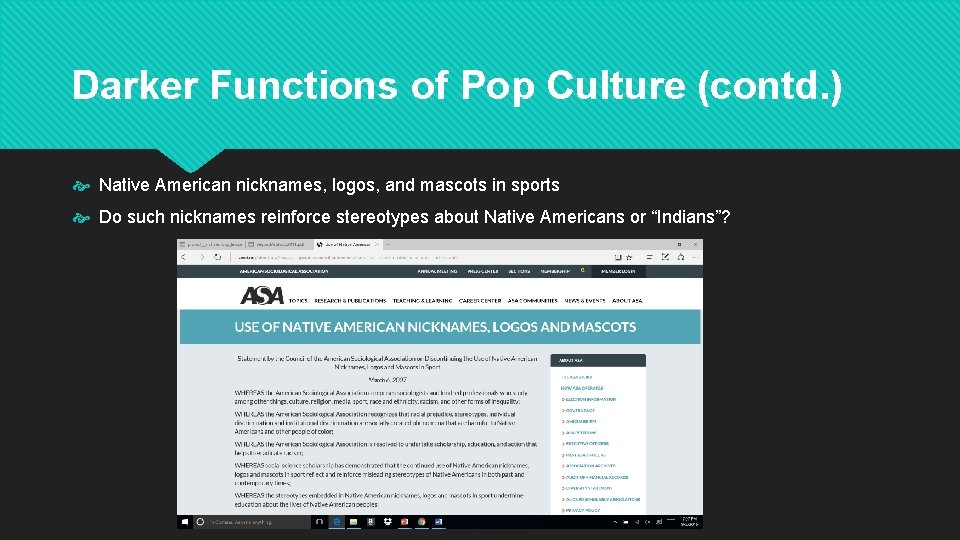Add page to favorites with star icon
The height and width of the screenshot is (540, 960).
(x=629, y=257)
